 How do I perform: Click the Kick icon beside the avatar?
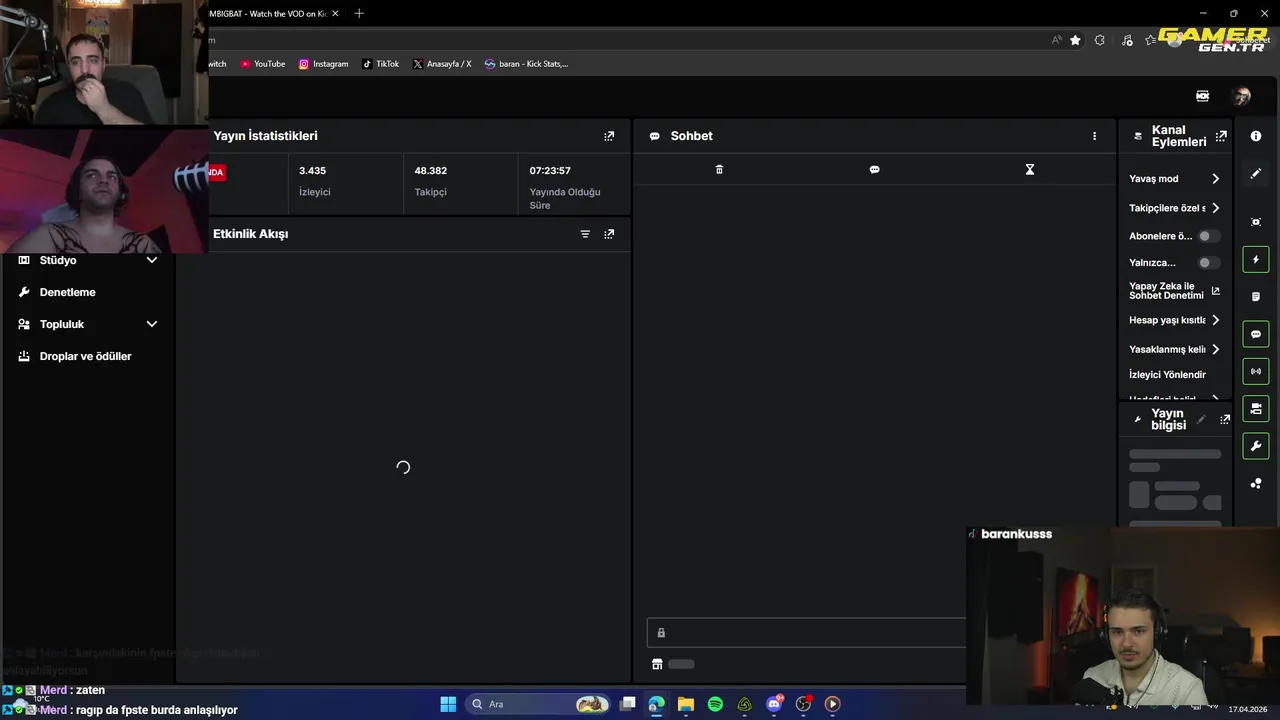tap(1203, 96)
